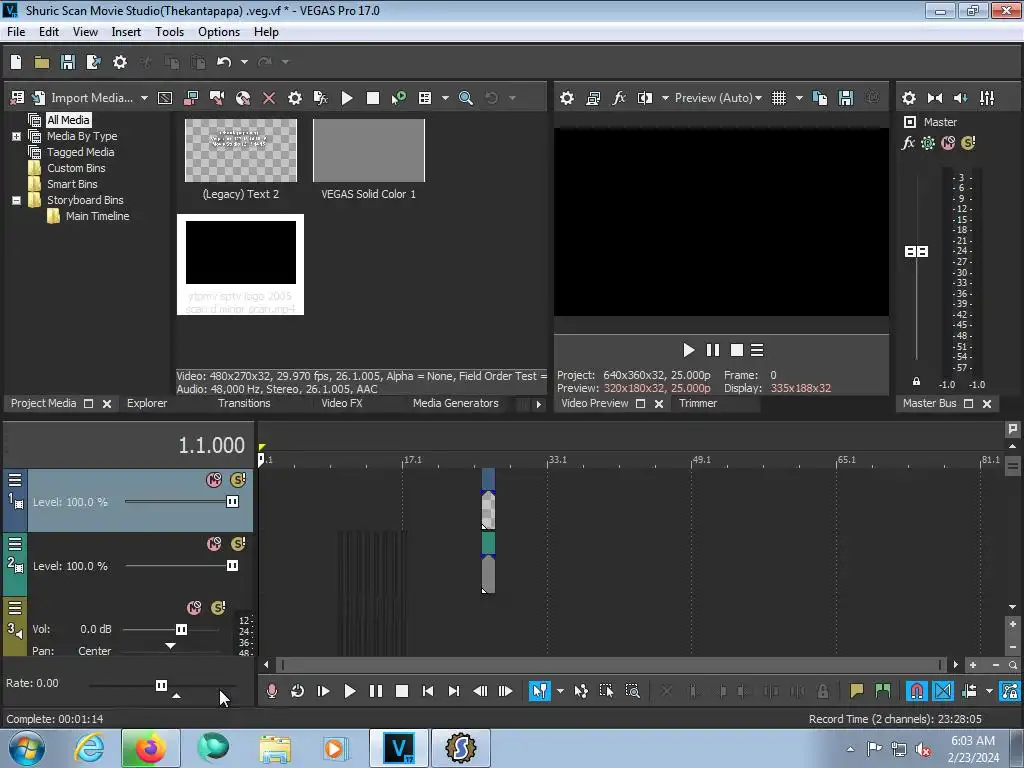The image size is (1024, 768).
Task: Select the text event clip on track 1
Action: (x=488, y=510)
